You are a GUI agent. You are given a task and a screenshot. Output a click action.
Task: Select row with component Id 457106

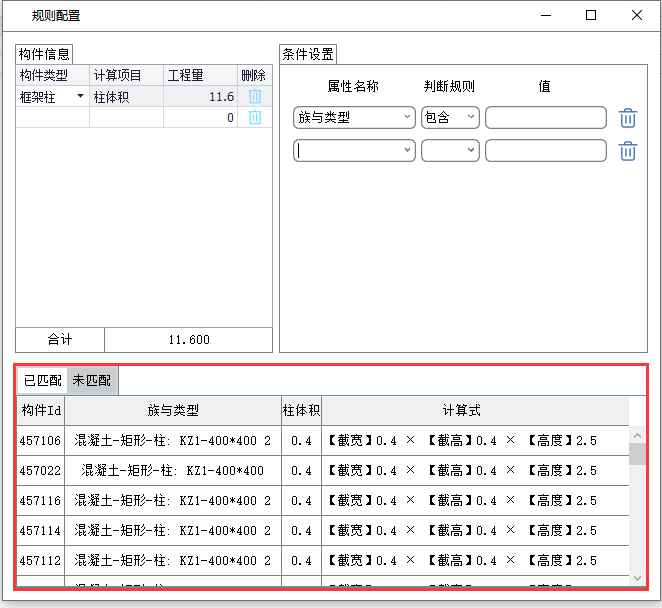click(323, 441)
